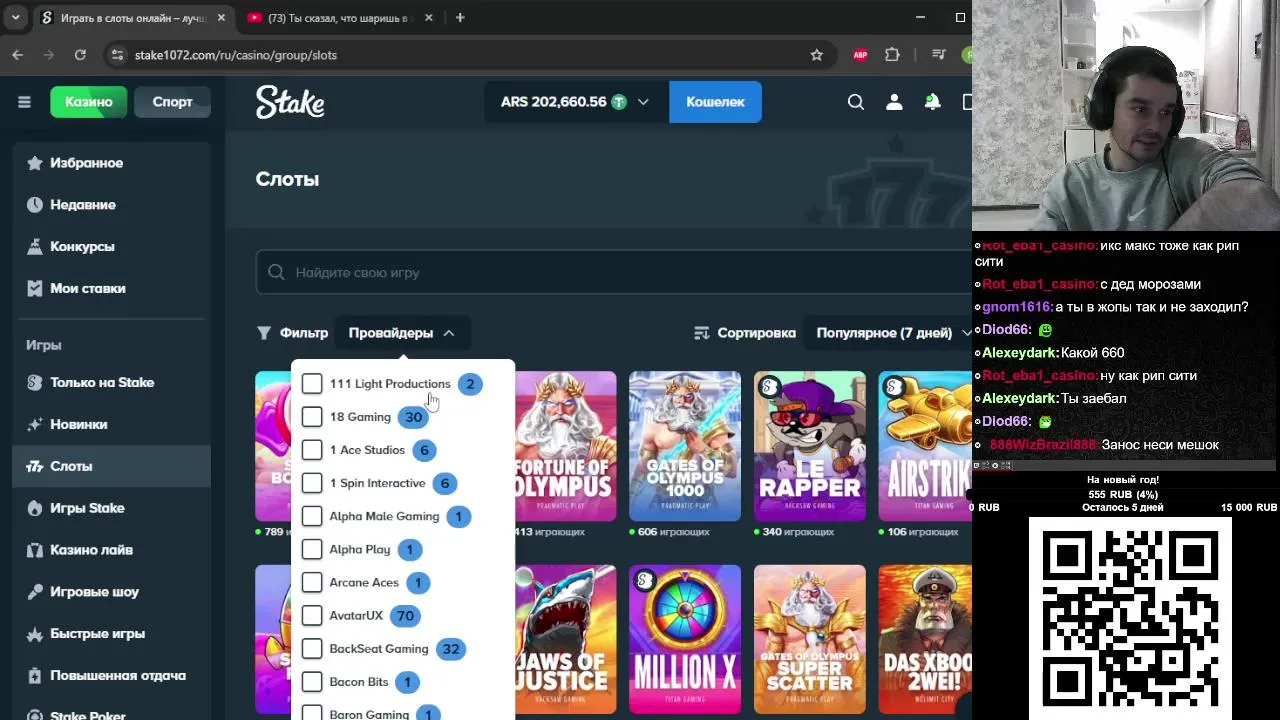View site information icon in address bar
The width and height of the screenshot is (1280, 720).
pyautogui.click(x=117, y=55)
